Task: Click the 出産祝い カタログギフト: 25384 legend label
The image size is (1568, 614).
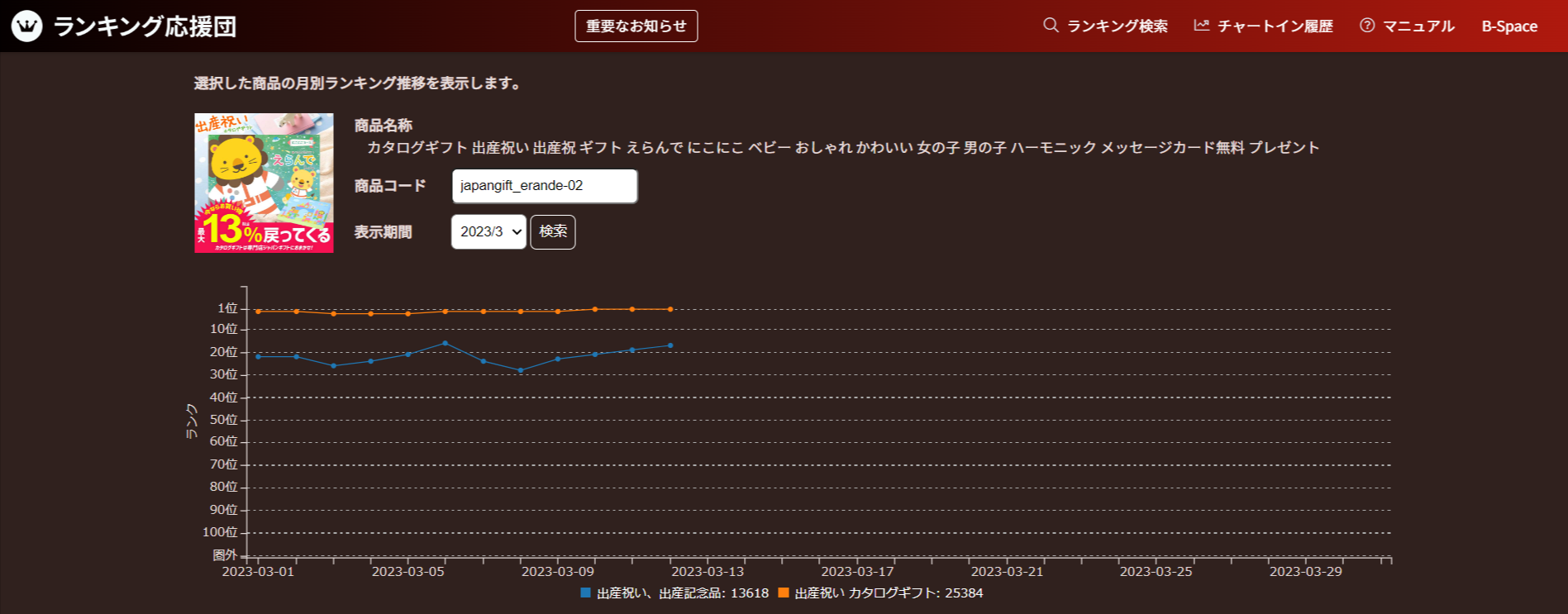Action: tap(889, 593)
